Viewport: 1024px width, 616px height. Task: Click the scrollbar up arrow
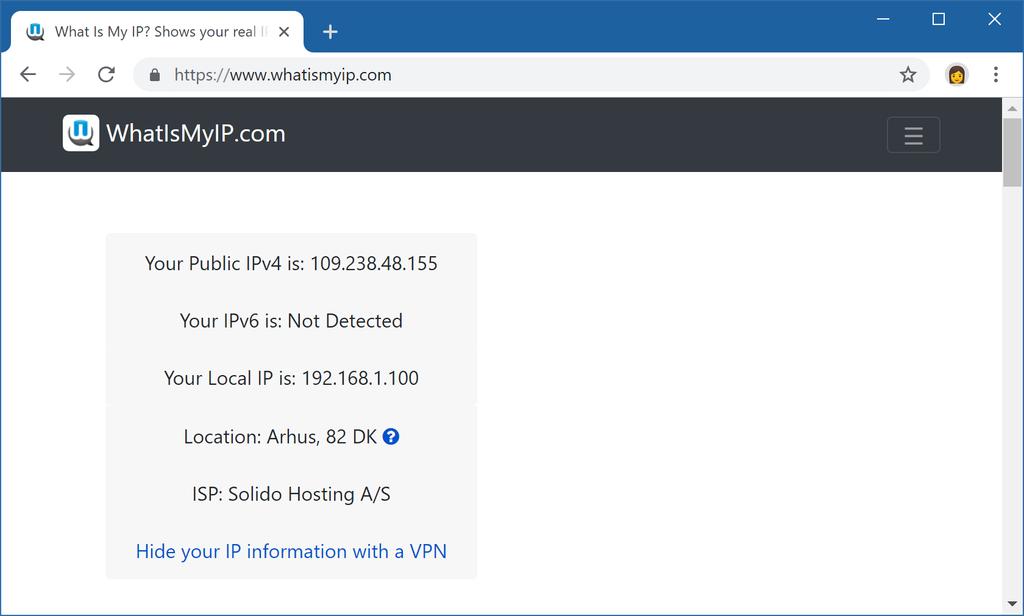pos(1012,108)
